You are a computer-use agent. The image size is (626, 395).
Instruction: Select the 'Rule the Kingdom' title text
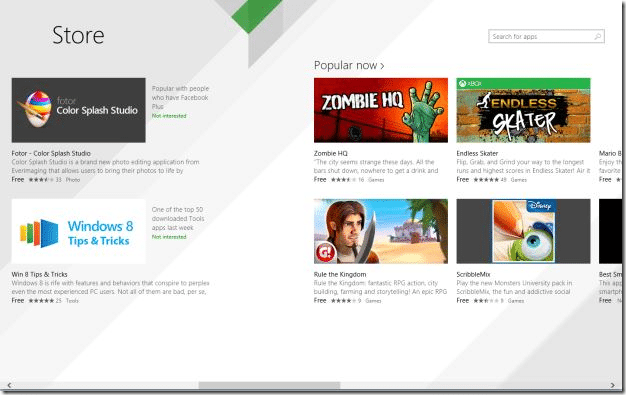pos(340,274)
